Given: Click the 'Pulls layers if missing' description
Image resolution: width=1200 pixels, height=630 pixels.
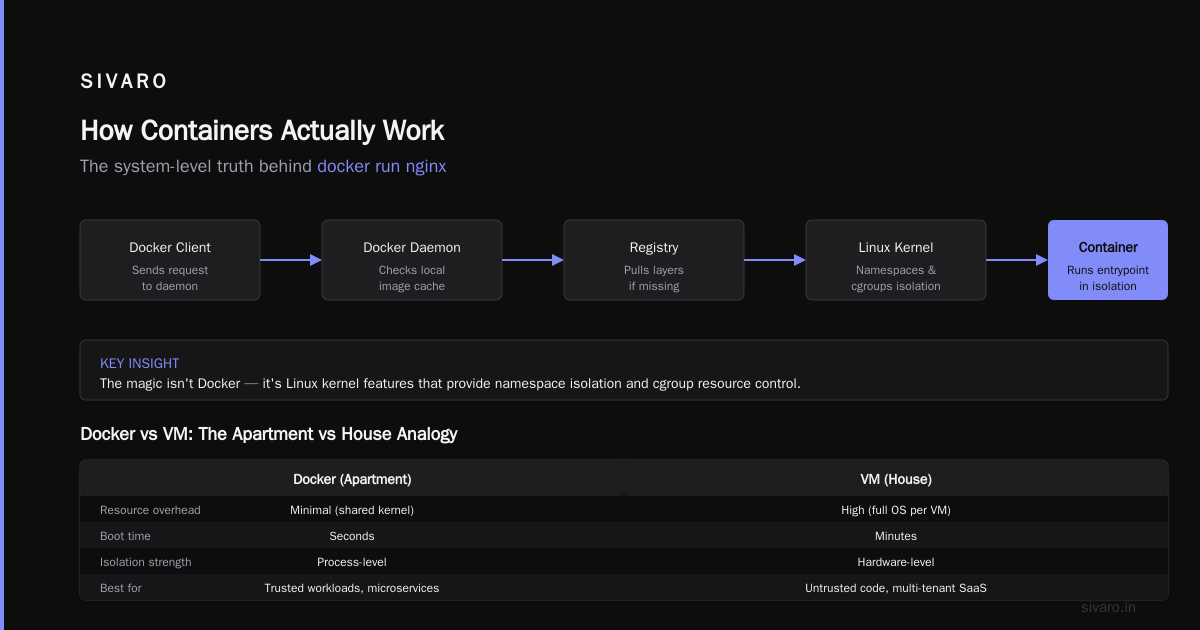Looking at the screenshot, I should pos(654,278).
